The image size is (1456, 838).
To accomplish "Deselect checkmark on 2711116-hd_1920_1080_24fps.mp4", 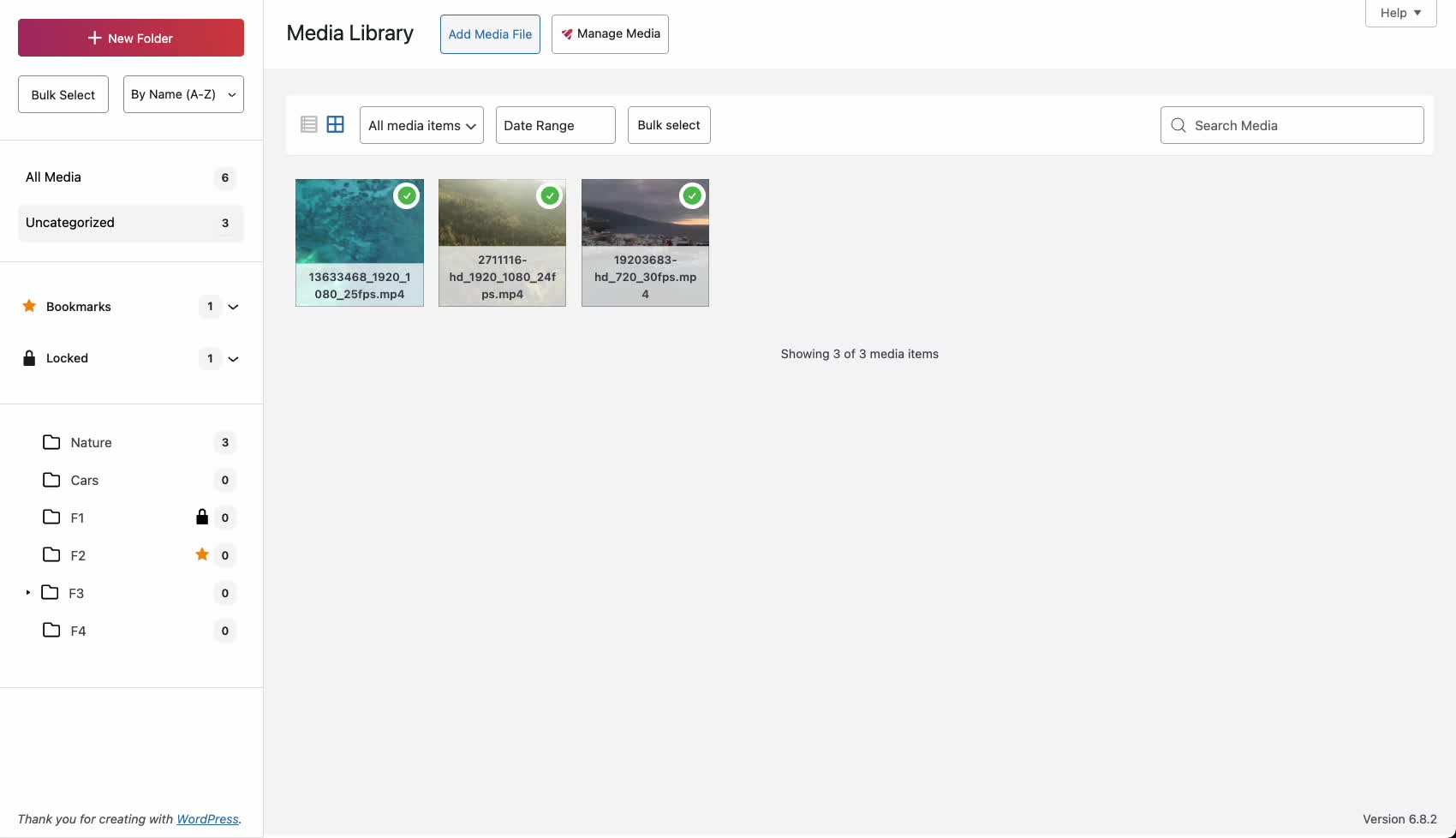I will pos(549,195).
